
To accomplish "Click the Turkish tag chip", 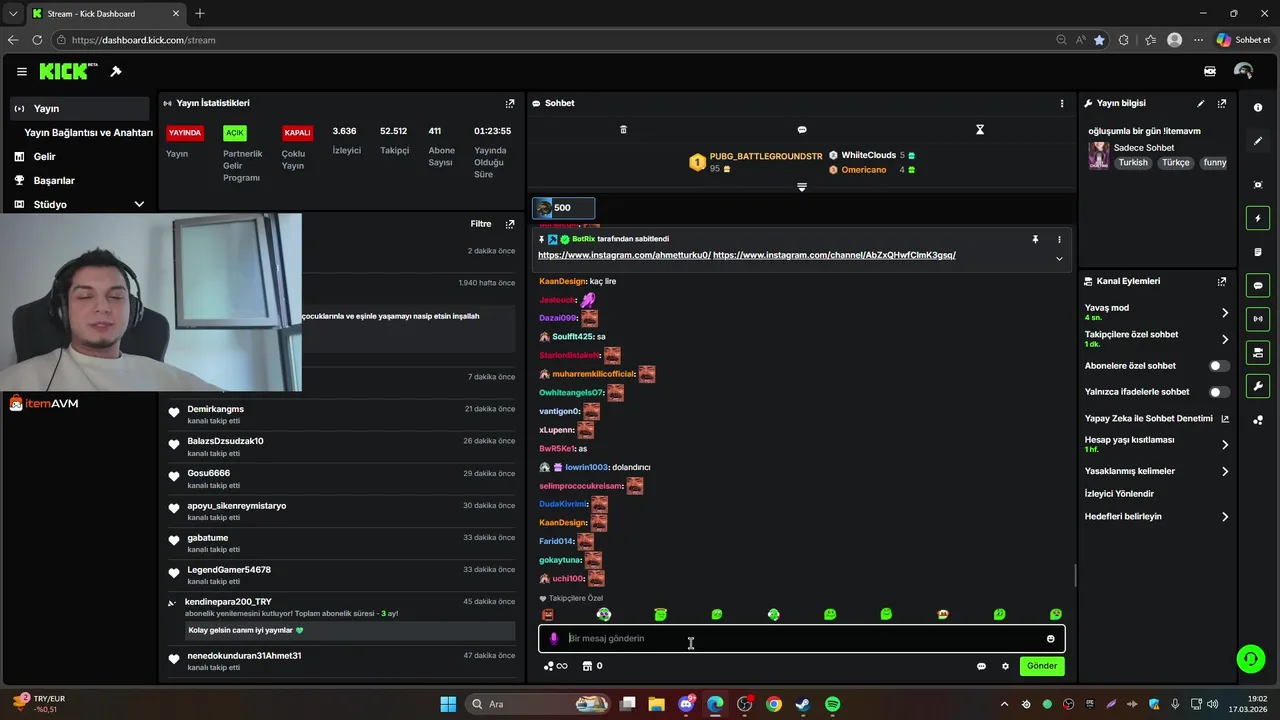I will [1133, 162].
